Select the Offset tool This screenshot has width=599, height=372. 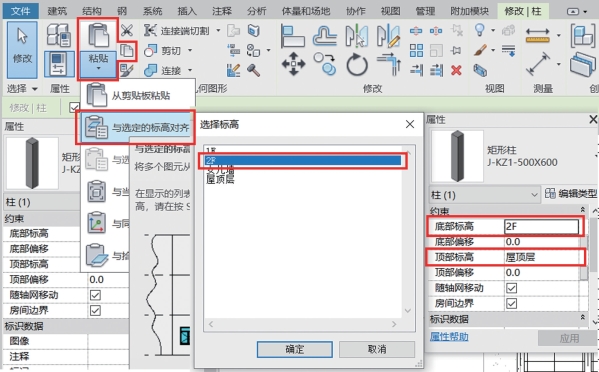pyautogui.click(x=325, y=36)
